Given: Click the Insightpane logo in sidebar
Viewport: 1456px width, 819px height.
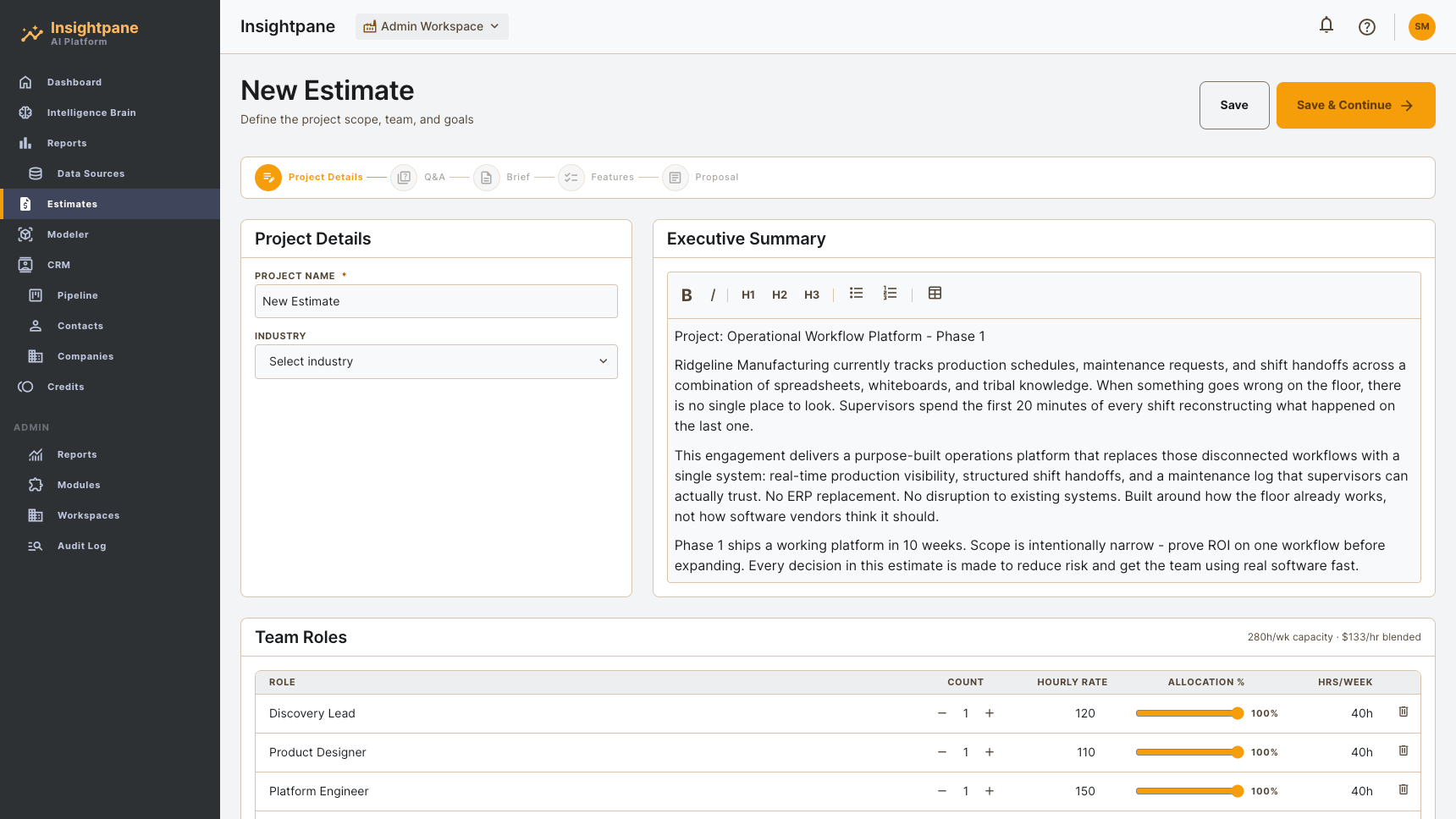Looking at the screenshot, I should tap(80, 33).
